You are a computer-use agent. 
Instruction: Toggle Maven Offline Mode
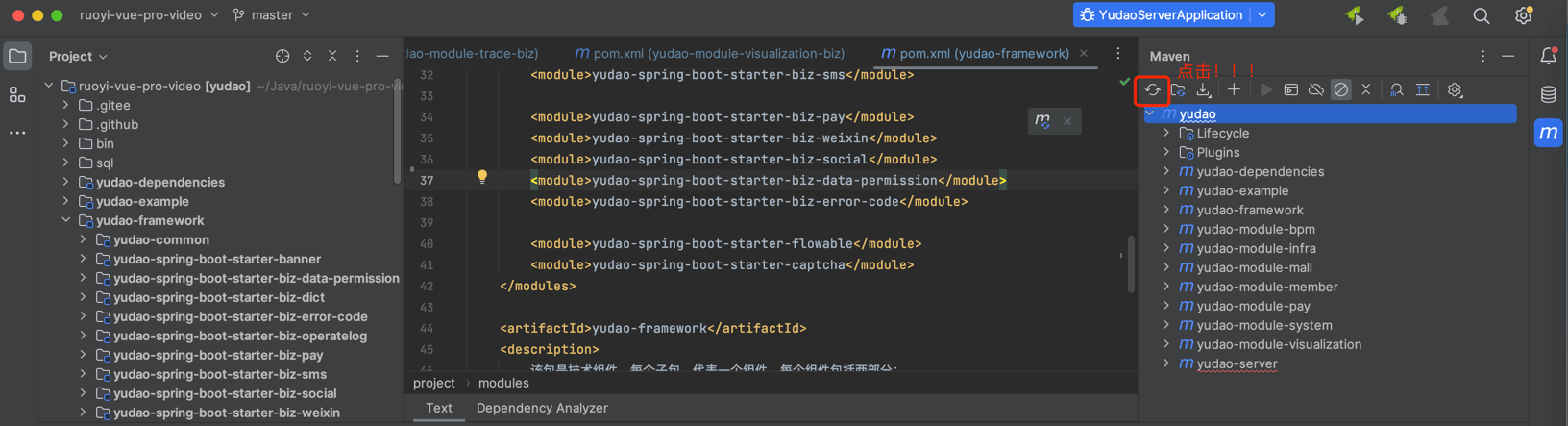[1316, 90]
